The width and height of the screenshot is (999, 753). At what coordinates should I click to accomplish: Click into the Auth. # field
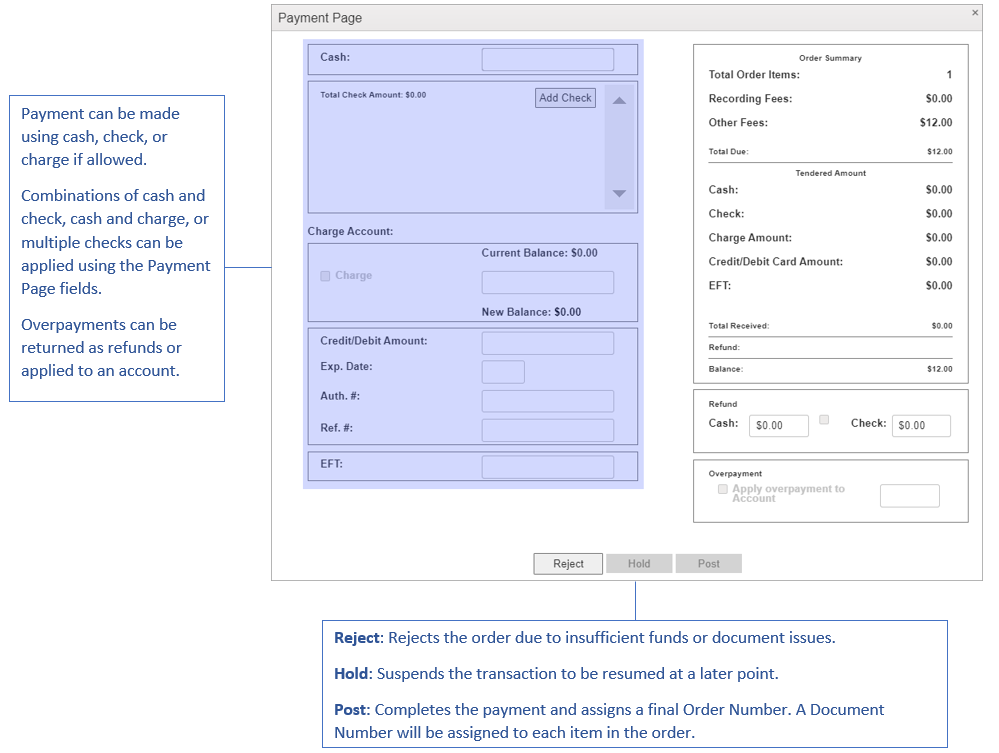[x=547, y=401]
